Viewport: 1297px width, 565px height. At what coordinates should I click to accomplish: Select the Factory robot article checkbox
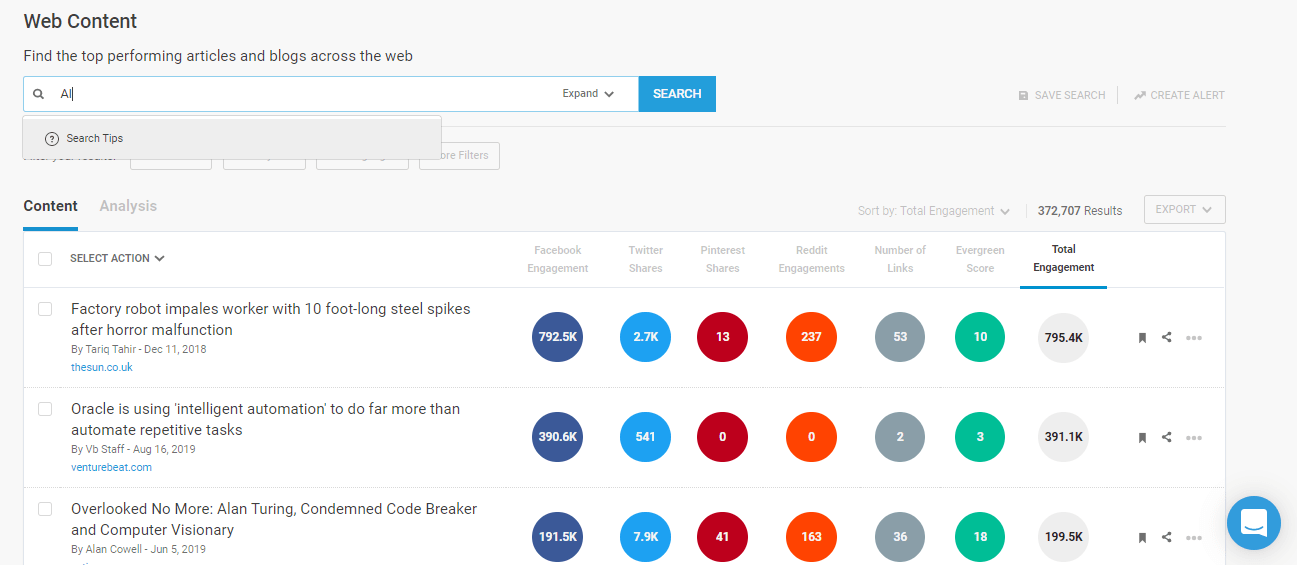(45, 309)
